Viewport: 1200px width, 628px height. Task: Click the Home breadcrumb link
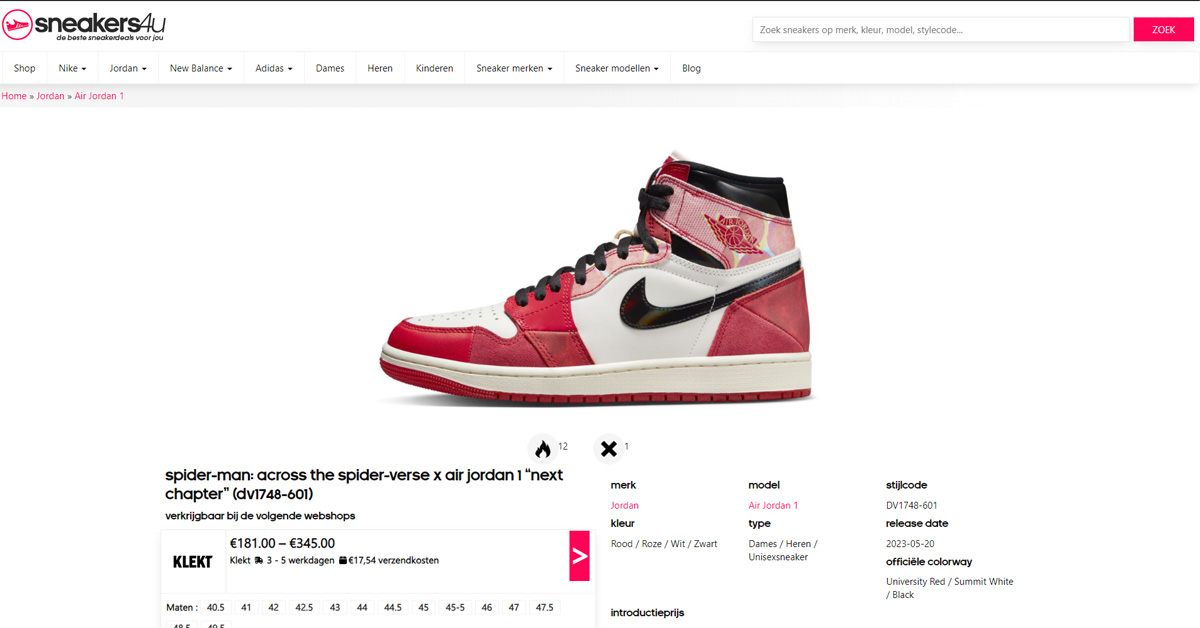point(14,96)
